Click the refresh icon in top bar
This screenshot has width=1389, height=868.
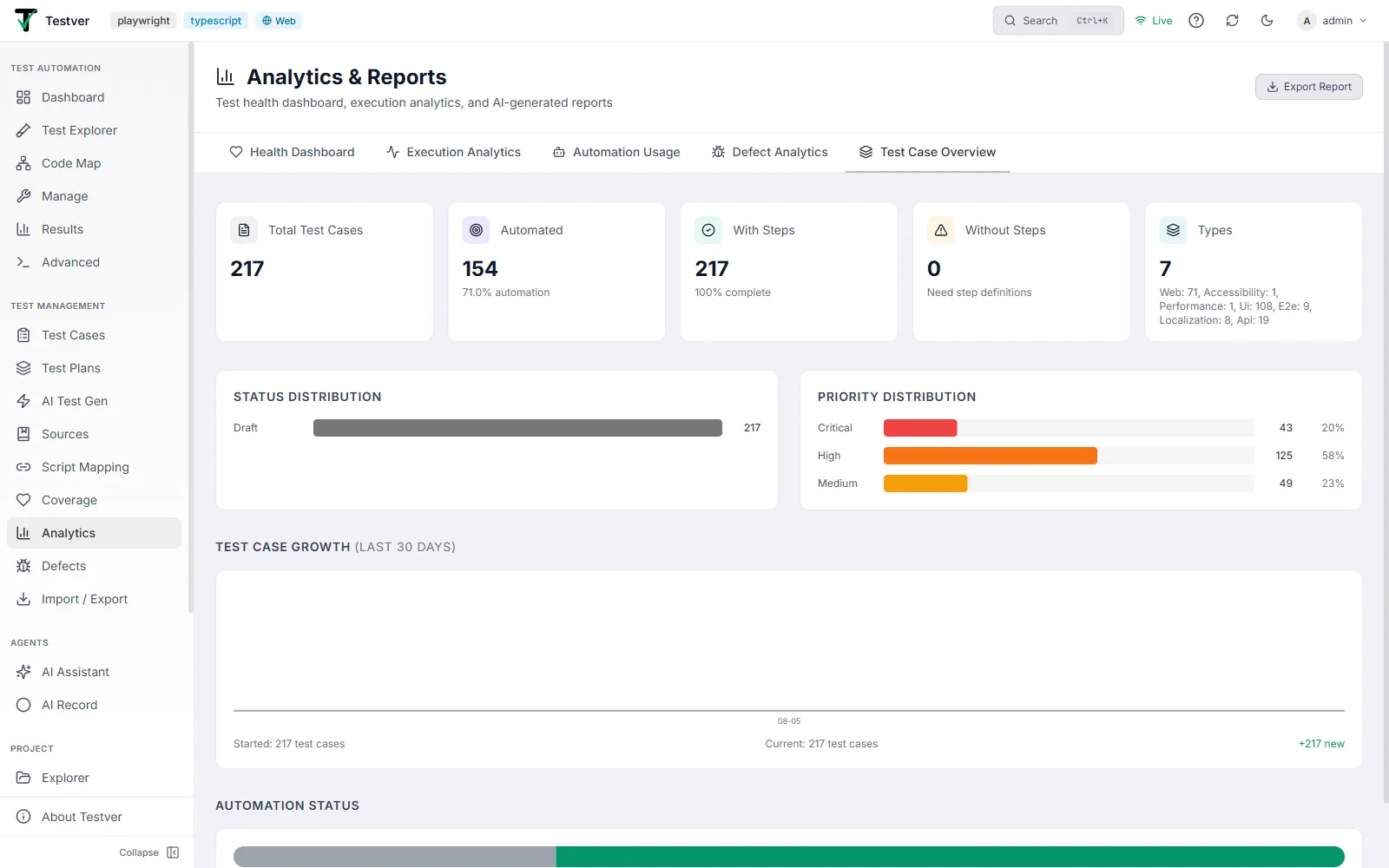pos(1232,21)
